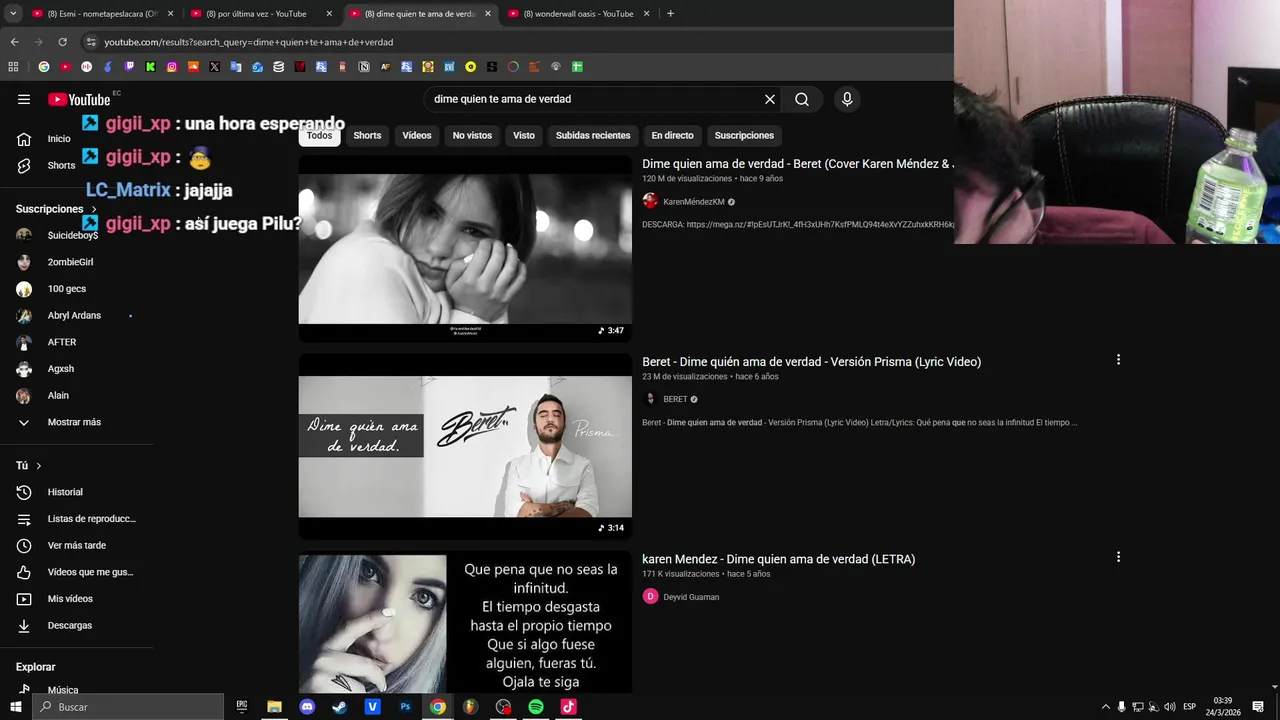Open the Kick bookmark icon
This screenshot has height=720, width=1280.
[150, 67]
